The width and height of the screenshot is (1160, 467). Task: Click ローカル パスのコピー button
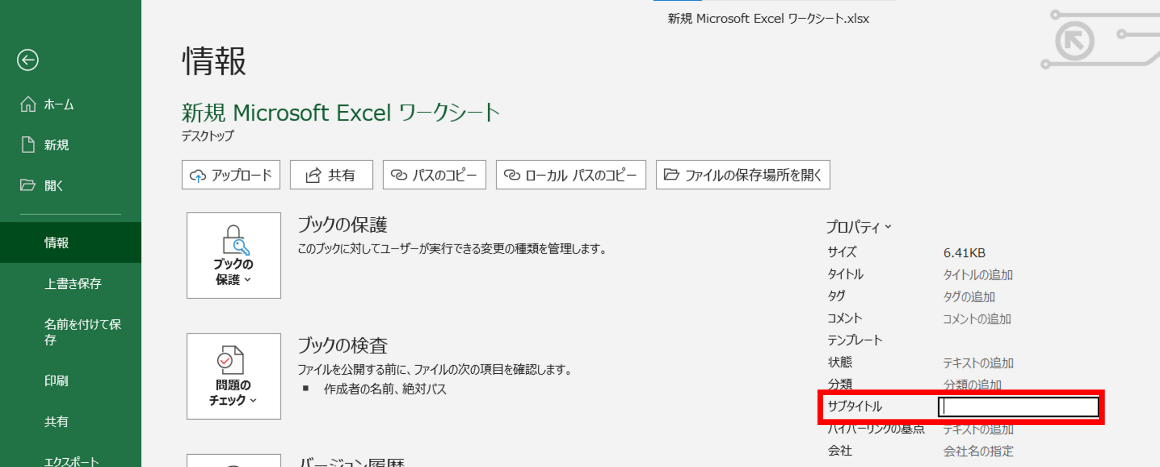[x=571, y=175]
